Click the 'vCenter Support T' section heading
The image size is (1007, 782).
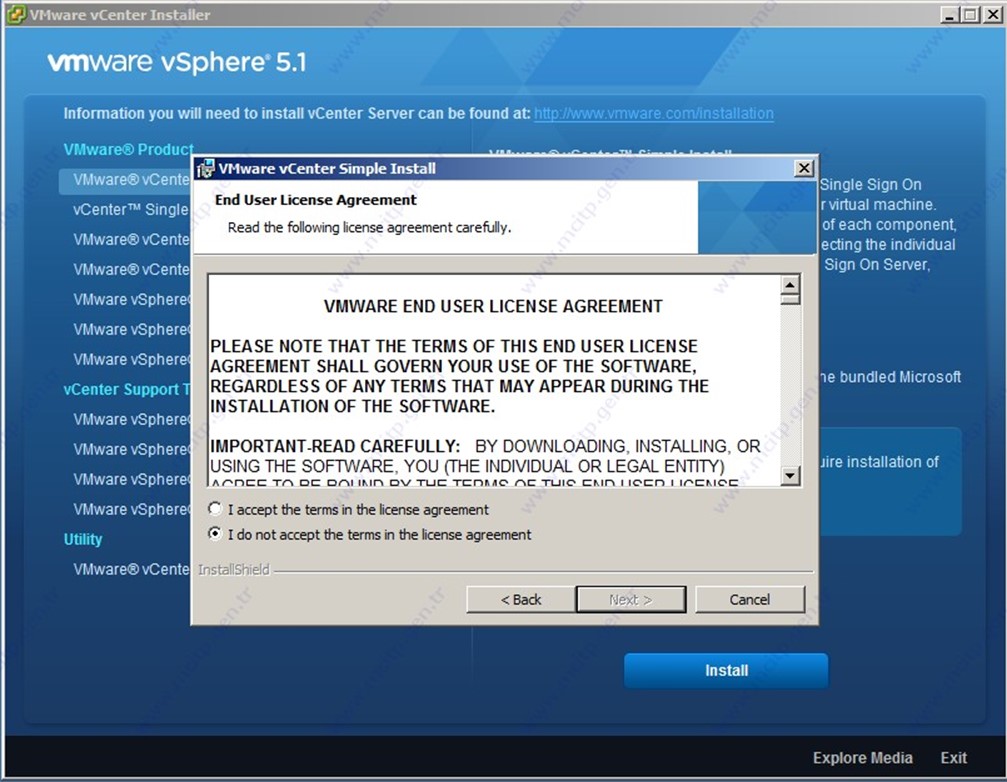127,390
